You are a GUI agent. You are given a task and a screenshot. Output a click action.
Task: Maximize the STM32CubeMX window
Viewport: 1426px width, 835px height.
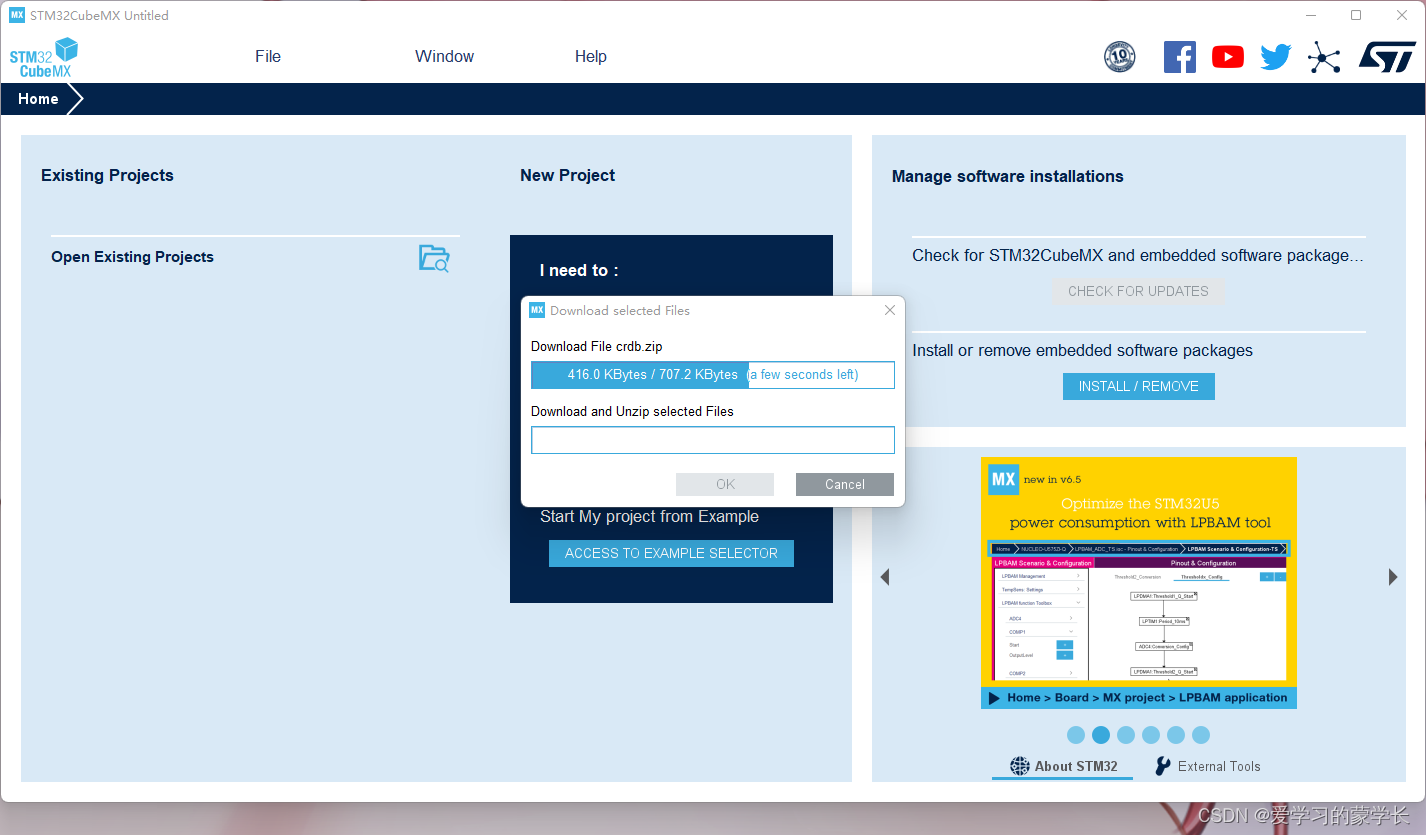1356,15
